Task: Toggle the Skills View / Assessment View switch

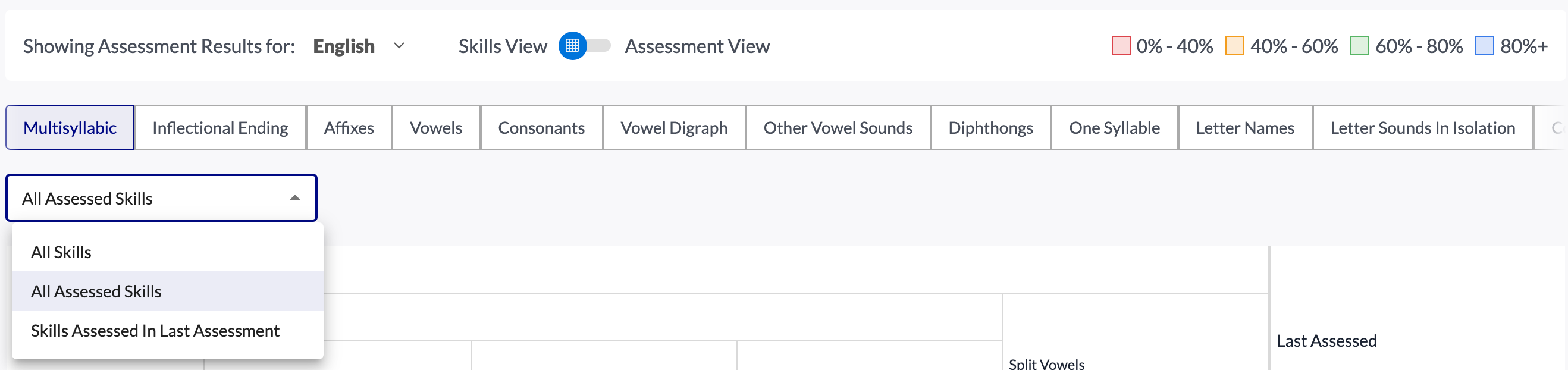Action: pos(584,46)
